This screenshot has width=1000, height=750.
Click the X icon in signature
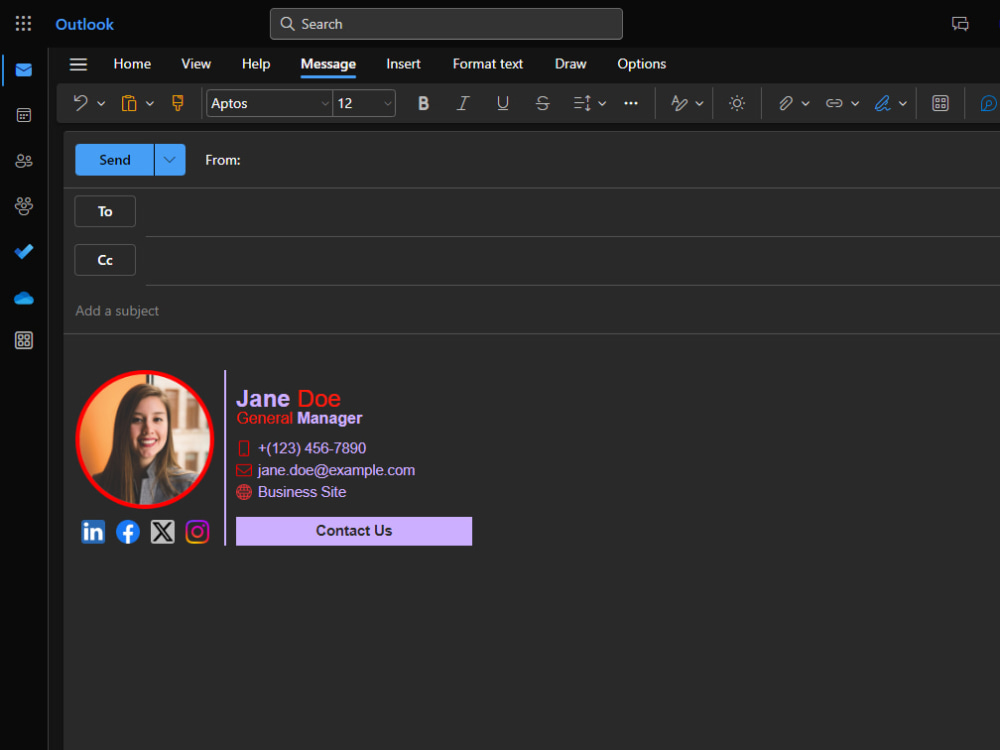[x=163, y=532]
